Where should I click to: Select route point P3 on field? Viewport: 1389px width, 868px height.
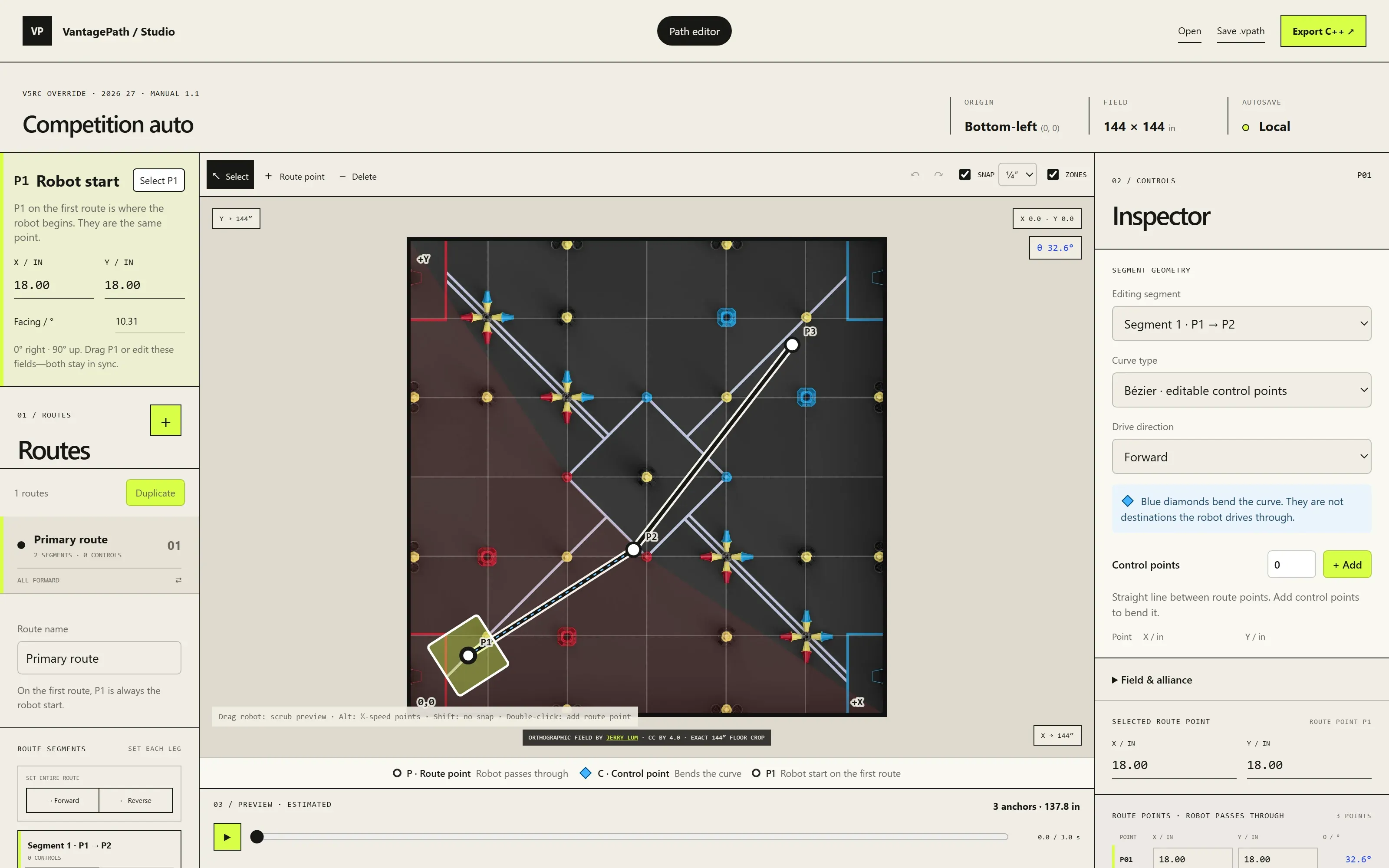(x=792, y=345)
